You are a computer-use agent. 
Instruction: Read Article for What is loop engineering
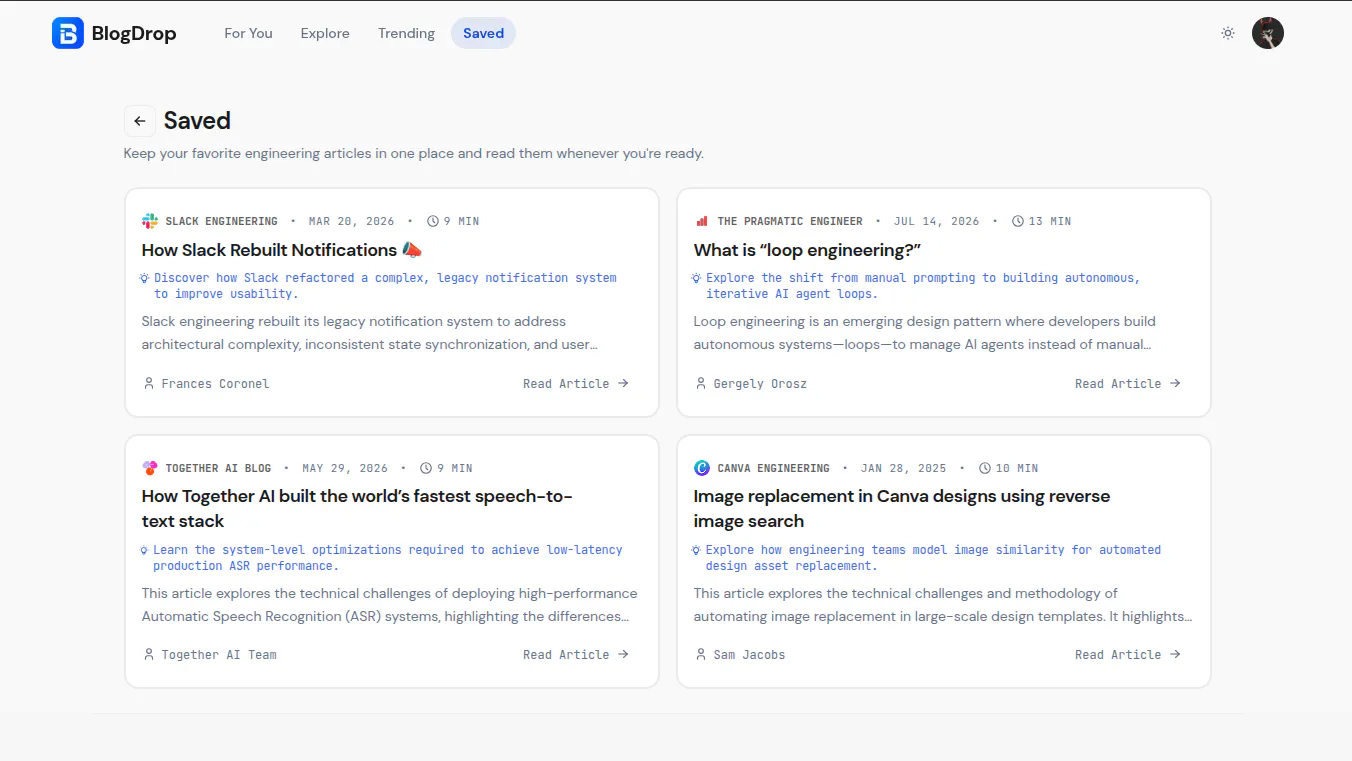click(1128, 383)
